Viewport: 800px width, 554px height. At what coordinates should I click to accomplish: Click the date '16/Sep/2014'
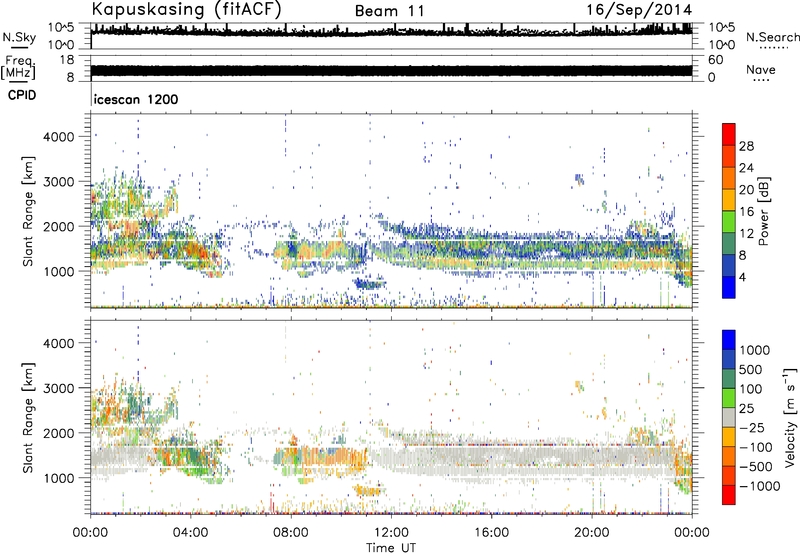coord(639,10)
